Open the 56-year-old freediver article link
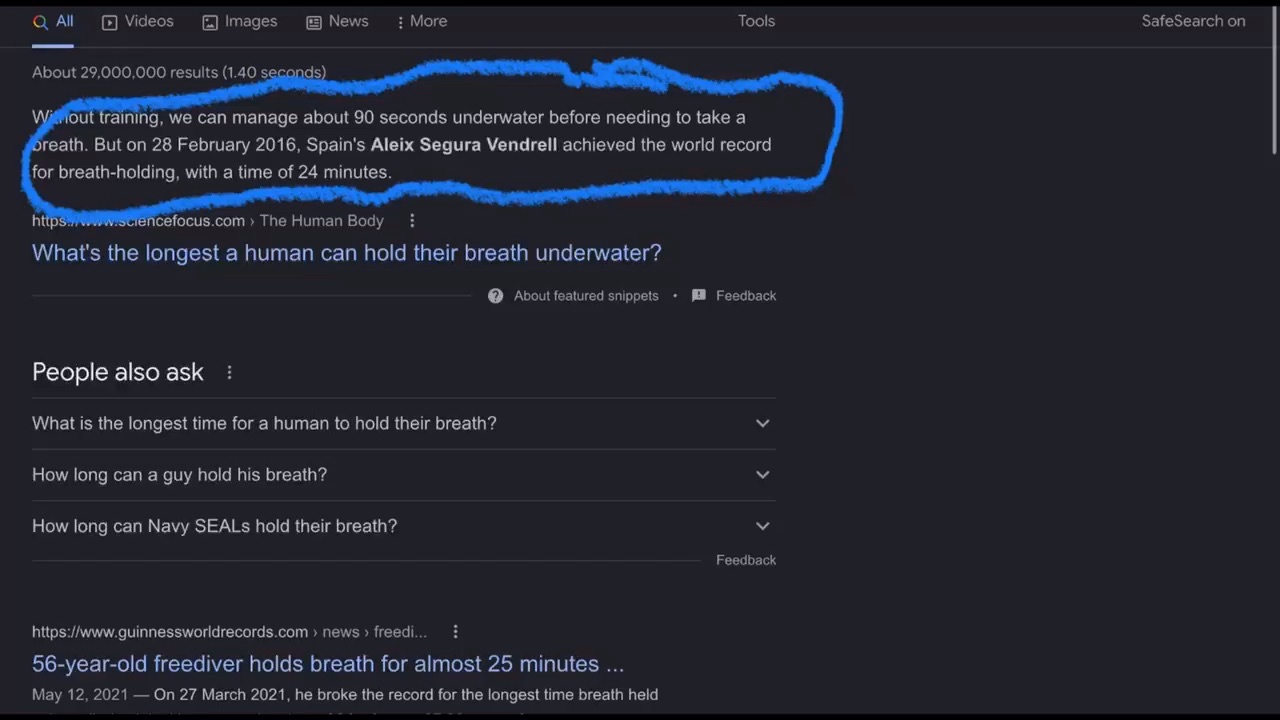 point(328,664)
